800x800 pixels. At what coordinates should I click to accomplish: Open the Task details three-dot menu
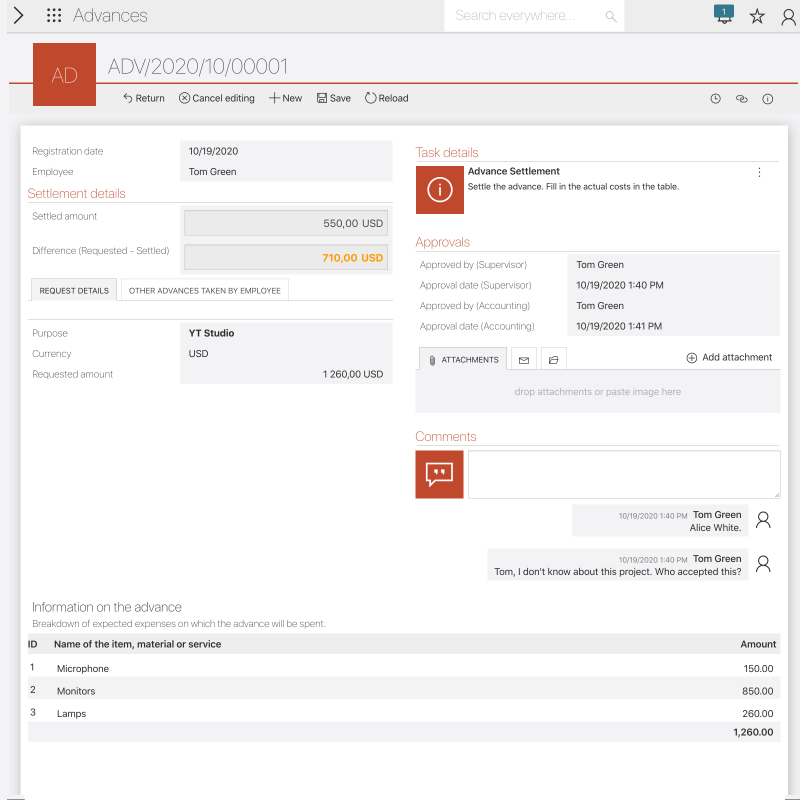tap(759, 172)
